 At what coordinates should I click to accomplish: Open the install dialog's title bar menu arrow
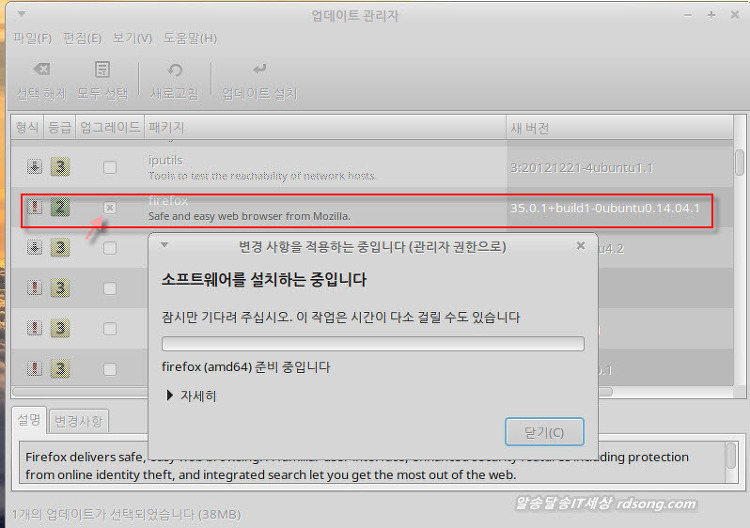coord(165,245)
